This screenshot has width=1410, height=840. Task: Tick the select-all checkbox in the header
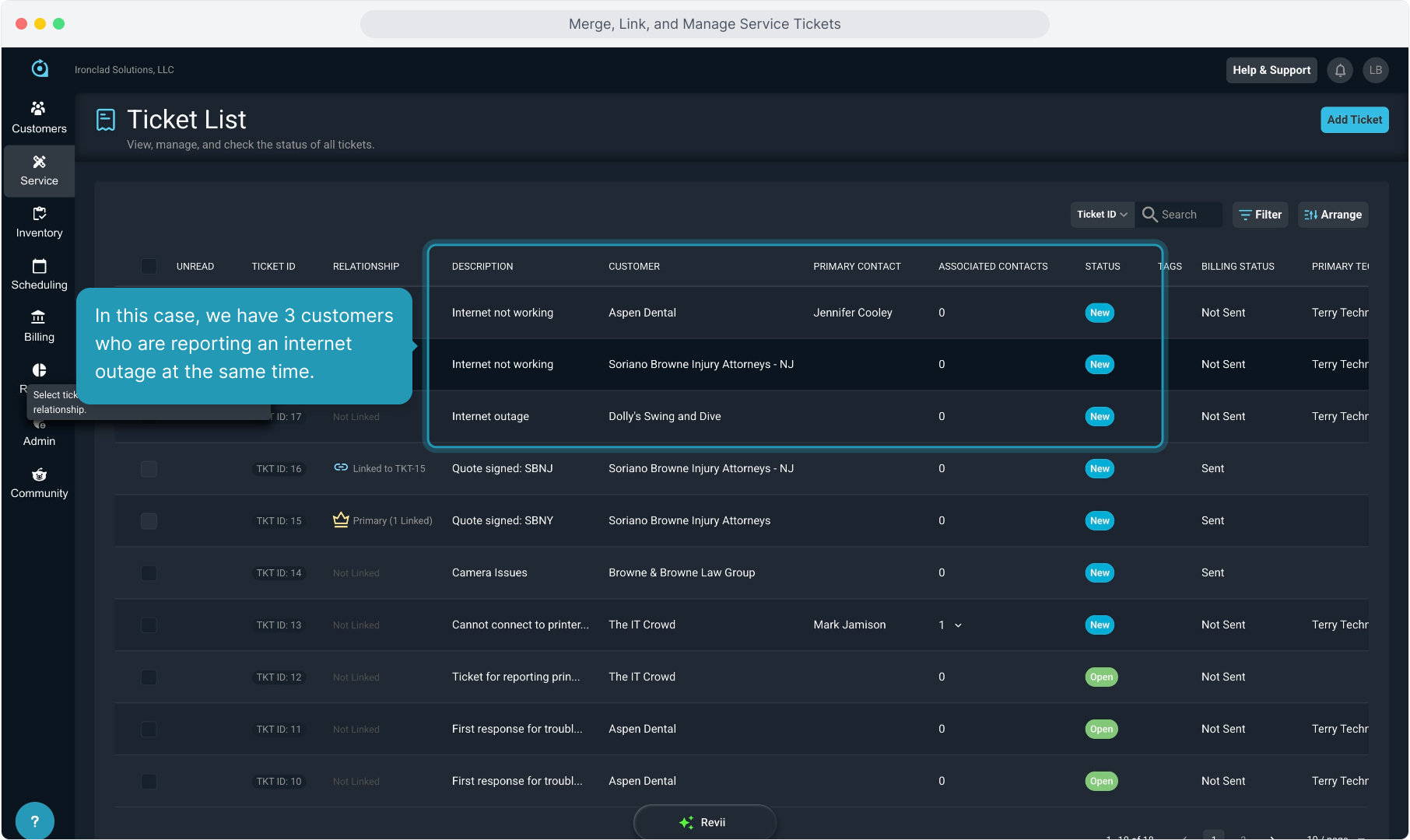(x=149, y=266)
